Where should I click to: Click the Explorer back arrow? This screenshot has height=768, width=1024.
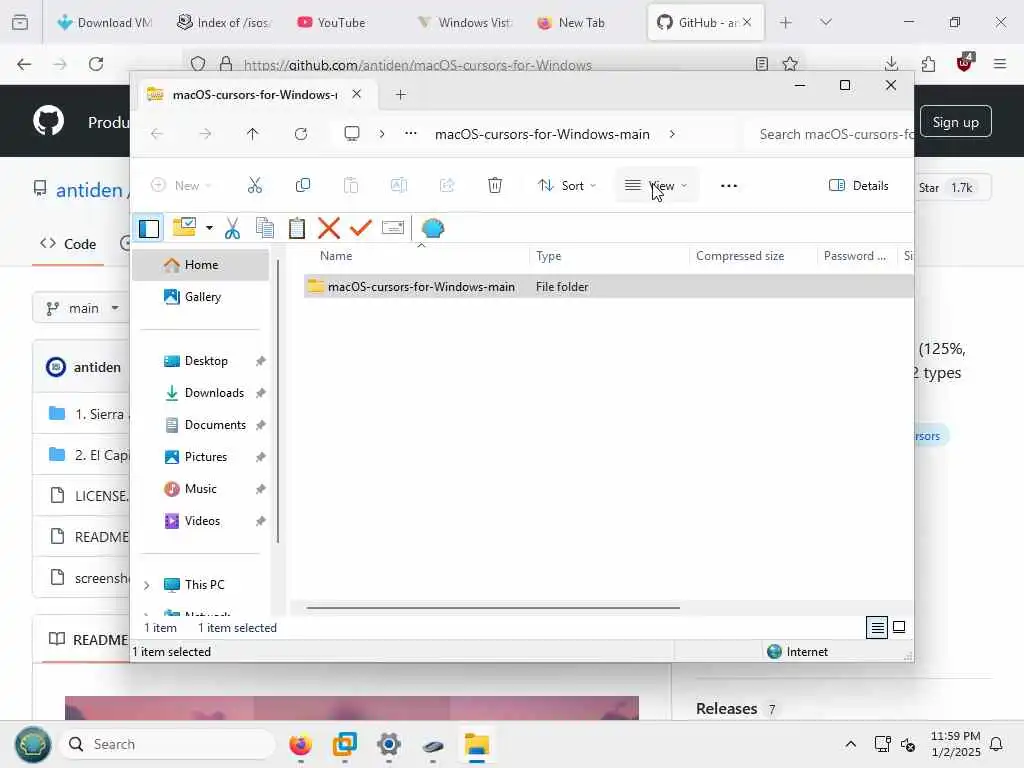(157, 134)
